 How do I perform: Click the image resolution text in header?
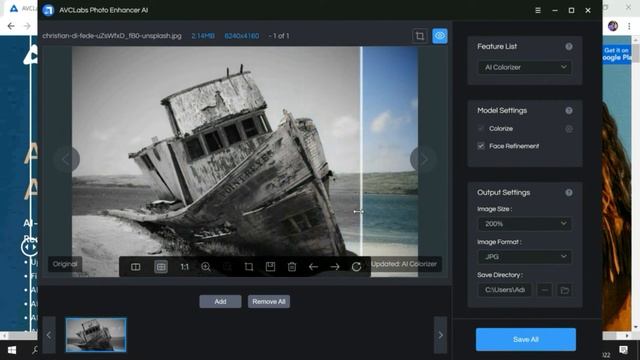click(x=242, y=36)
